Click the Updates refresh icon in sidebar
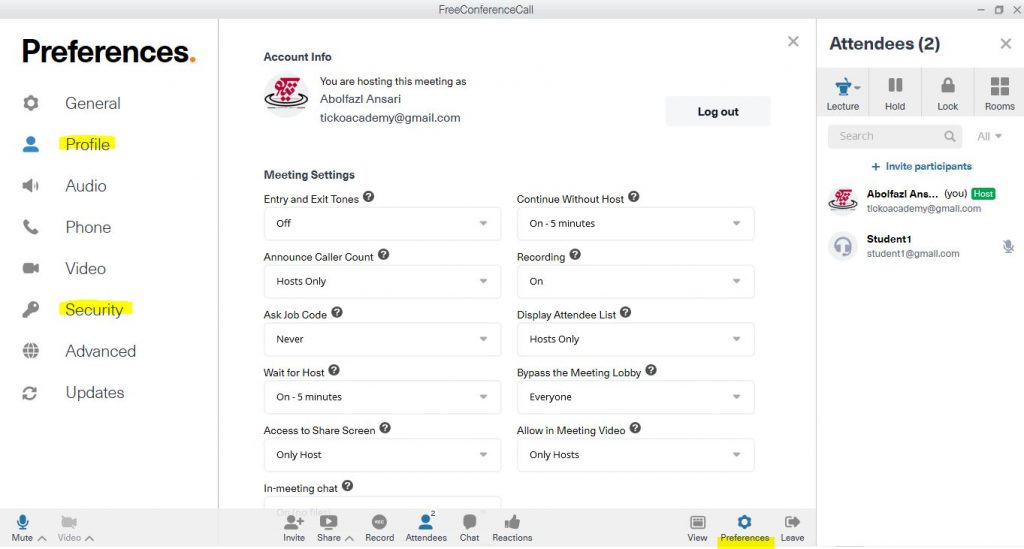Viewport: 1024px width, 549px height. pos(30,393)
